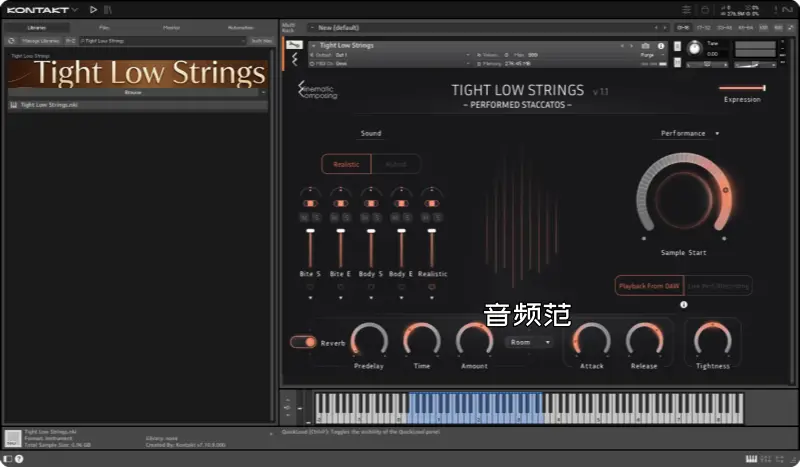This screenshot has height=467, width=800.
Task: Select Tight Low Strings.nki in the library list
Action: (x=50, y=104)
